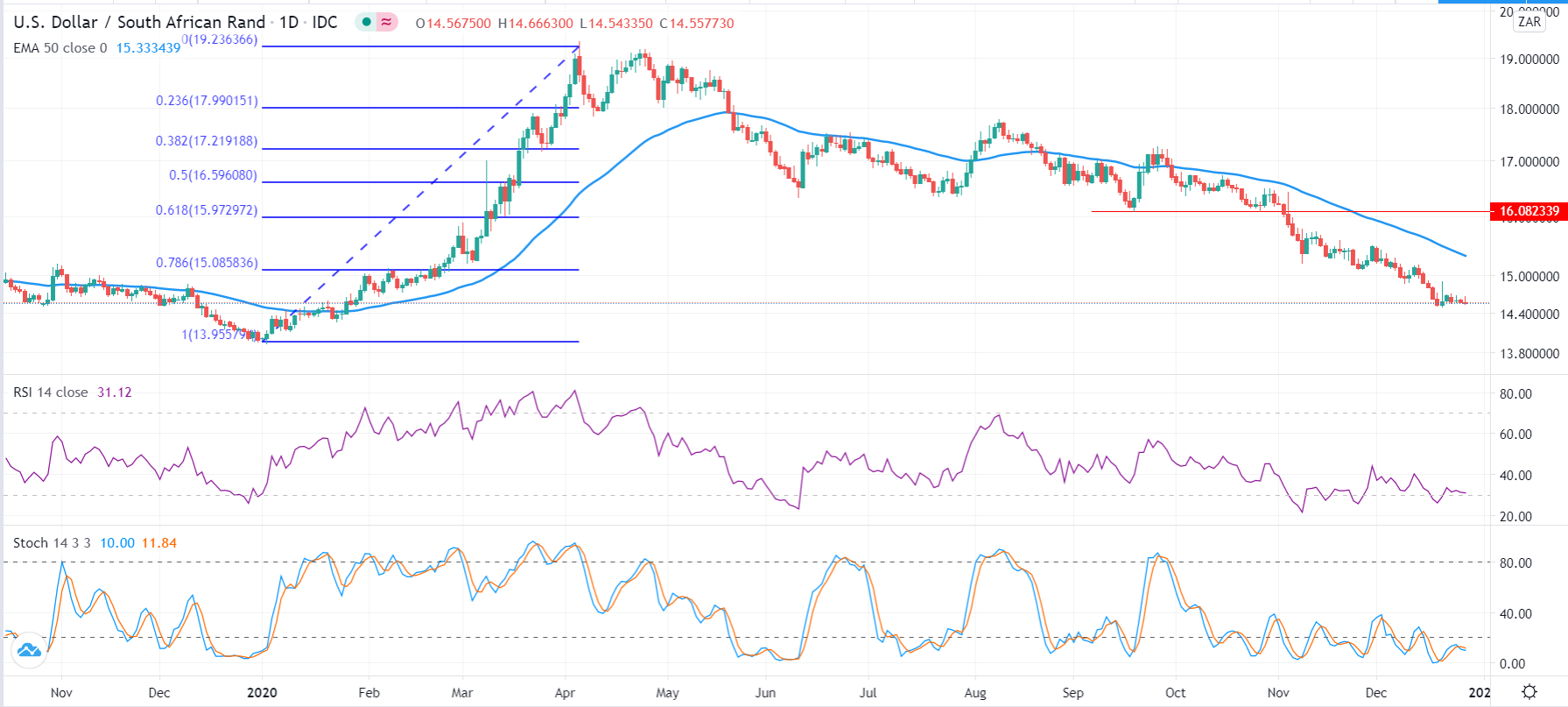
Task: Click the IDC data source label
Action: click(x=325, y=22)
